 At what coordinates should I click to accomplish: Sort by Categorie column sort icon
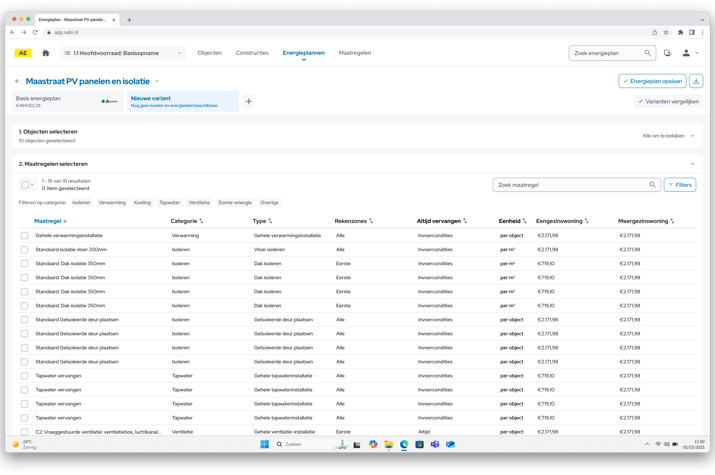[x=201, y=221]
